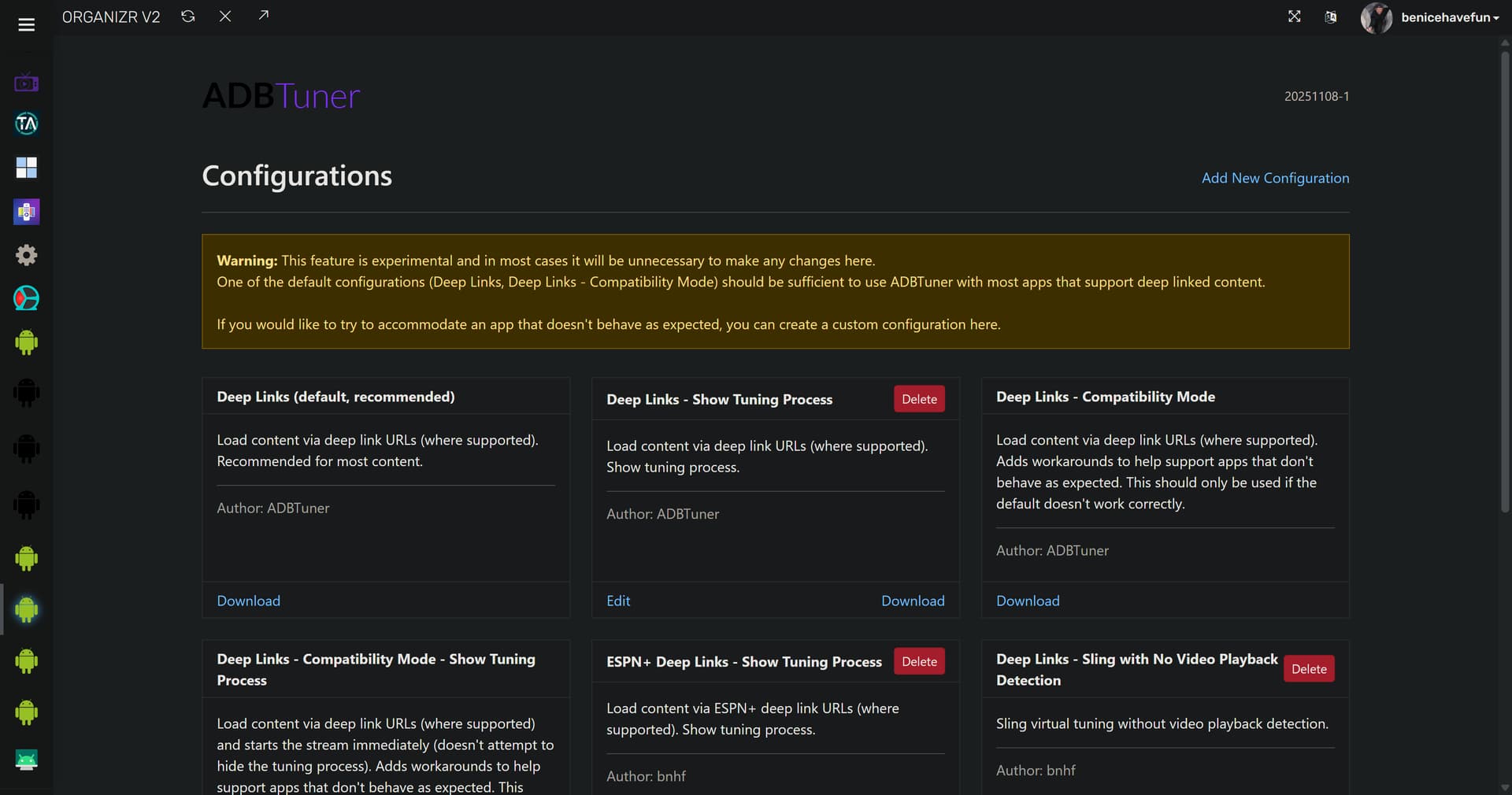The height and width of the screenshot is (795, 1512).
Task: Open the four-squares windows sidebar icon
Action: pos(26,168)
